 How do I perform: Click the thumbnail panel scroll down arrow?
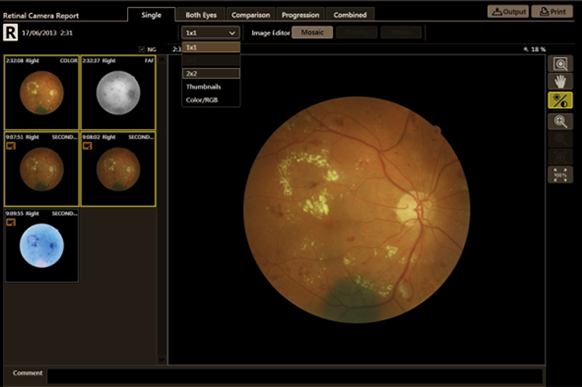pos(162,359)
